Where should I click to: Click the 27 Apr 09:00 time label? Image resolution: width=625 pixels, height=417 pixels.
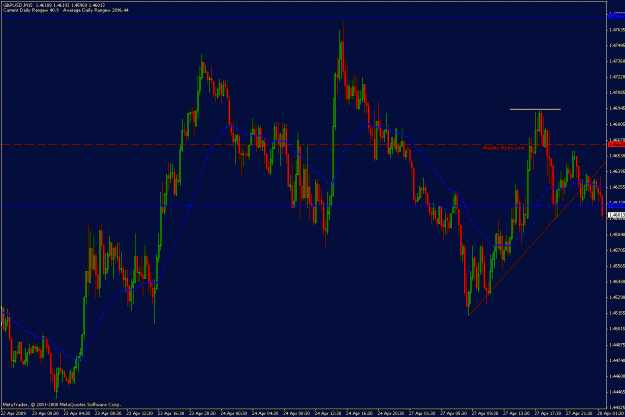pos(485,413)
